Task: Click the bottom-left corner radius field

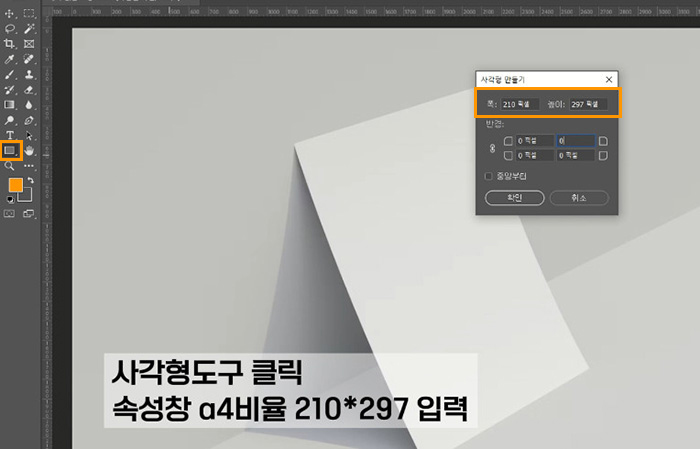Action: (535, 155)
